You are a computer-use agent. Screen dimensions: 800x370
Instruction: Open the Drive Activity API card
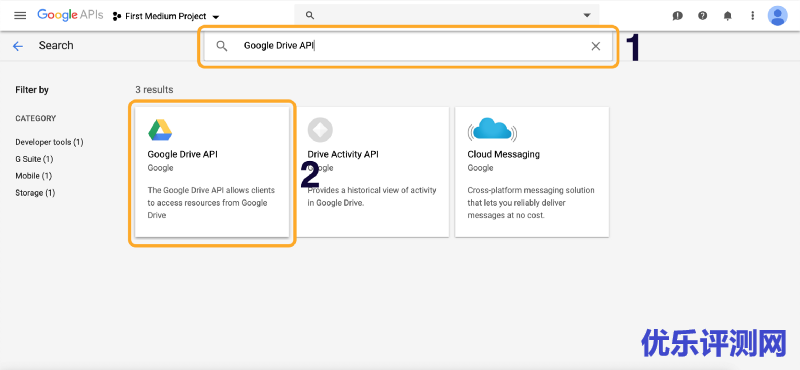(372, 172)
